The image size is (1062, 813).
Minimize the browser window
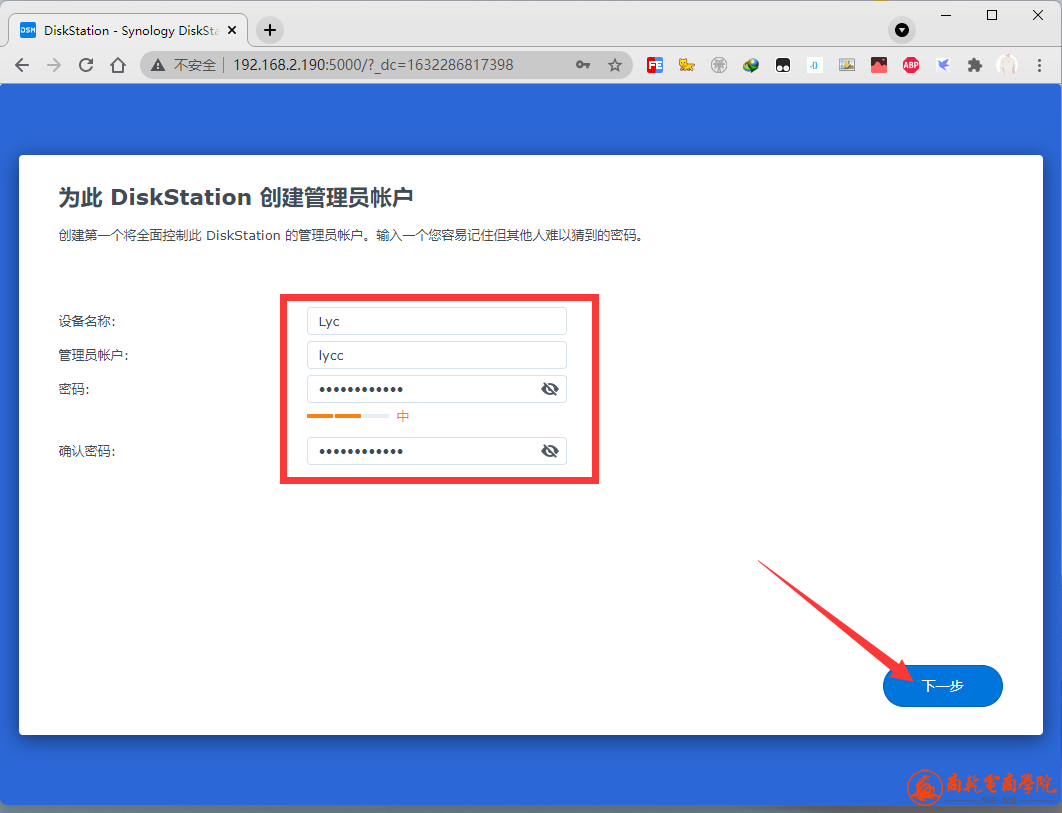pos(946,15)
